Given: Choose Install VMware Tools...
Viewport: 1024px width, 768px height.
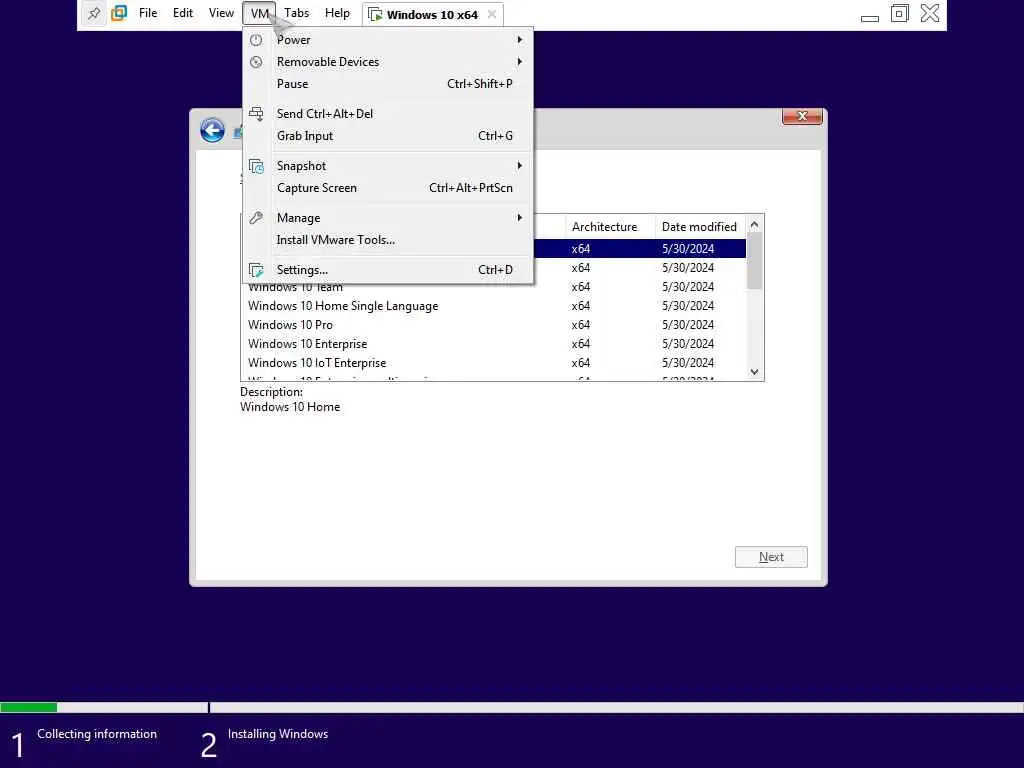Looking at the screenshot, I should tap(388, 240).
